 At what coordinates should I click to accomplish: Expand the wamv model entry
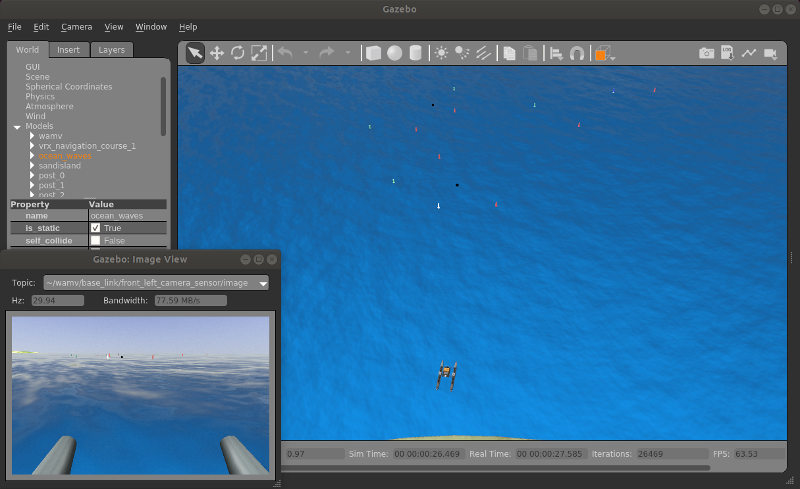tap(32, 136)
